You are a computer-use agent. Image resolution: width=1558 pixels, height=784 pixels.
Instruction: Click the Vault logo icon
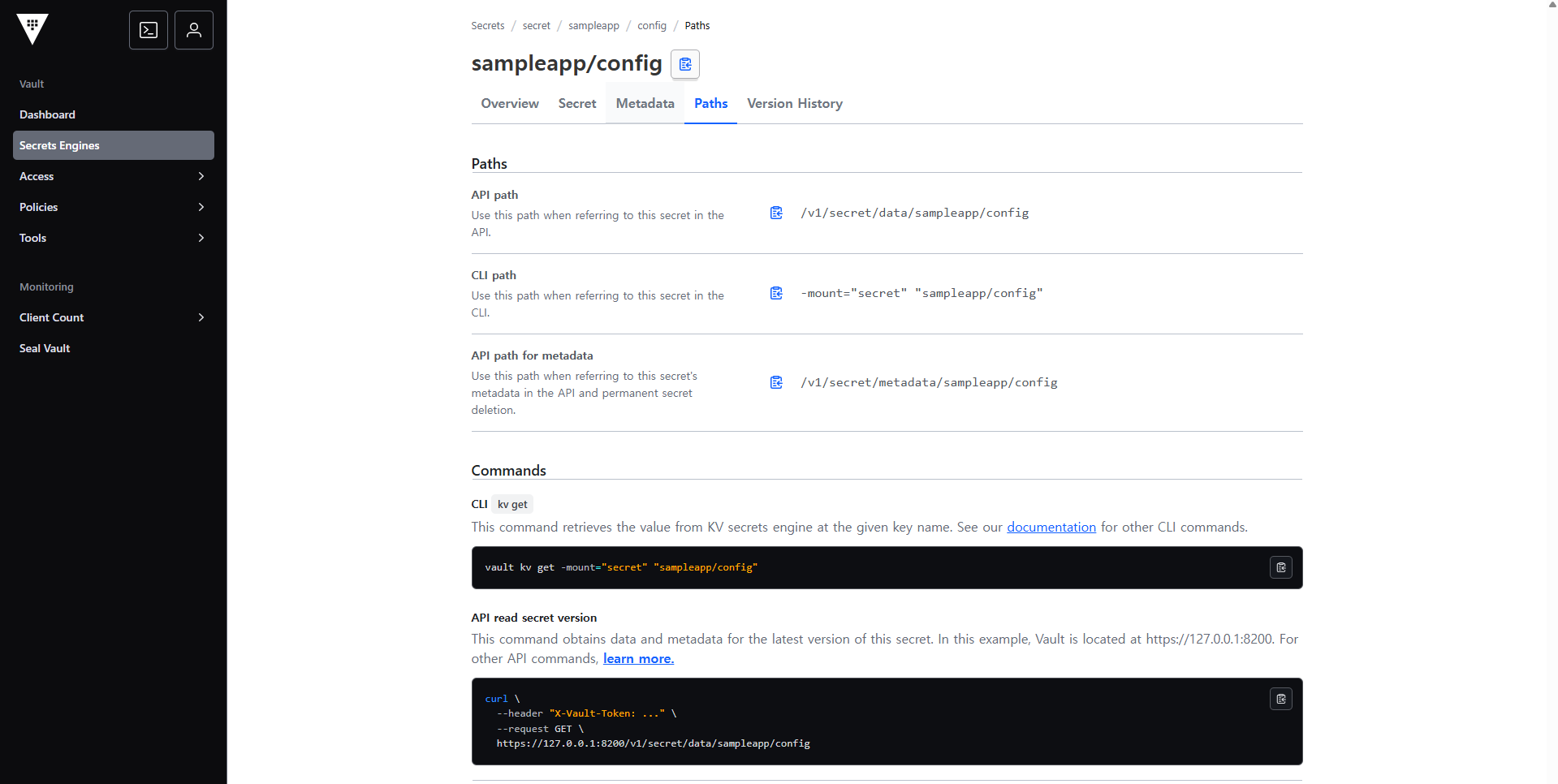(x=32, y=29)
